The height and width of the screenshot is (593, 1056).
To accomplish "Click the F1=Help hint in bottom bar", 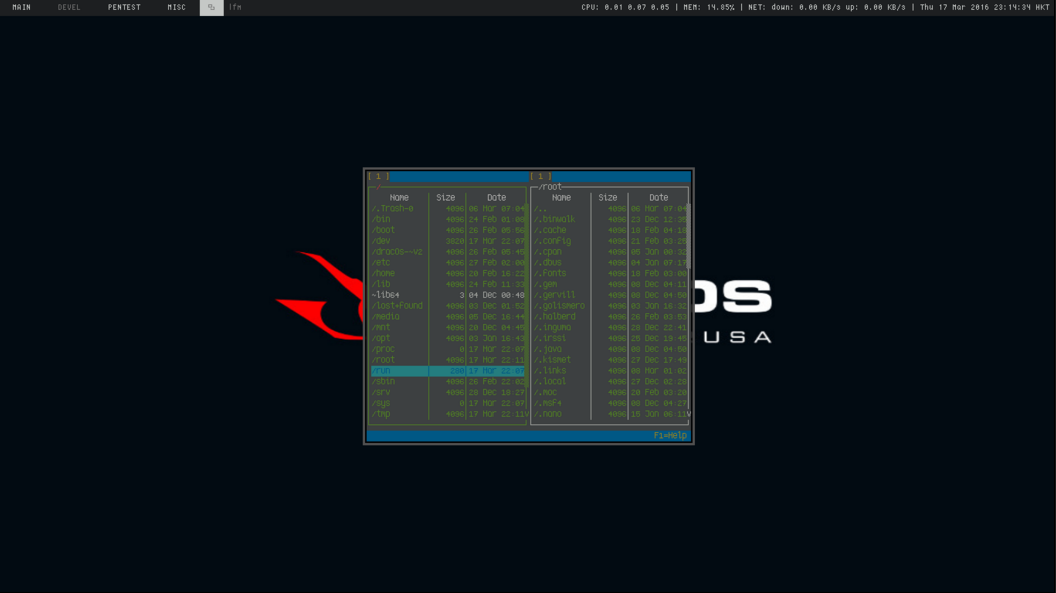I will 670,435.
